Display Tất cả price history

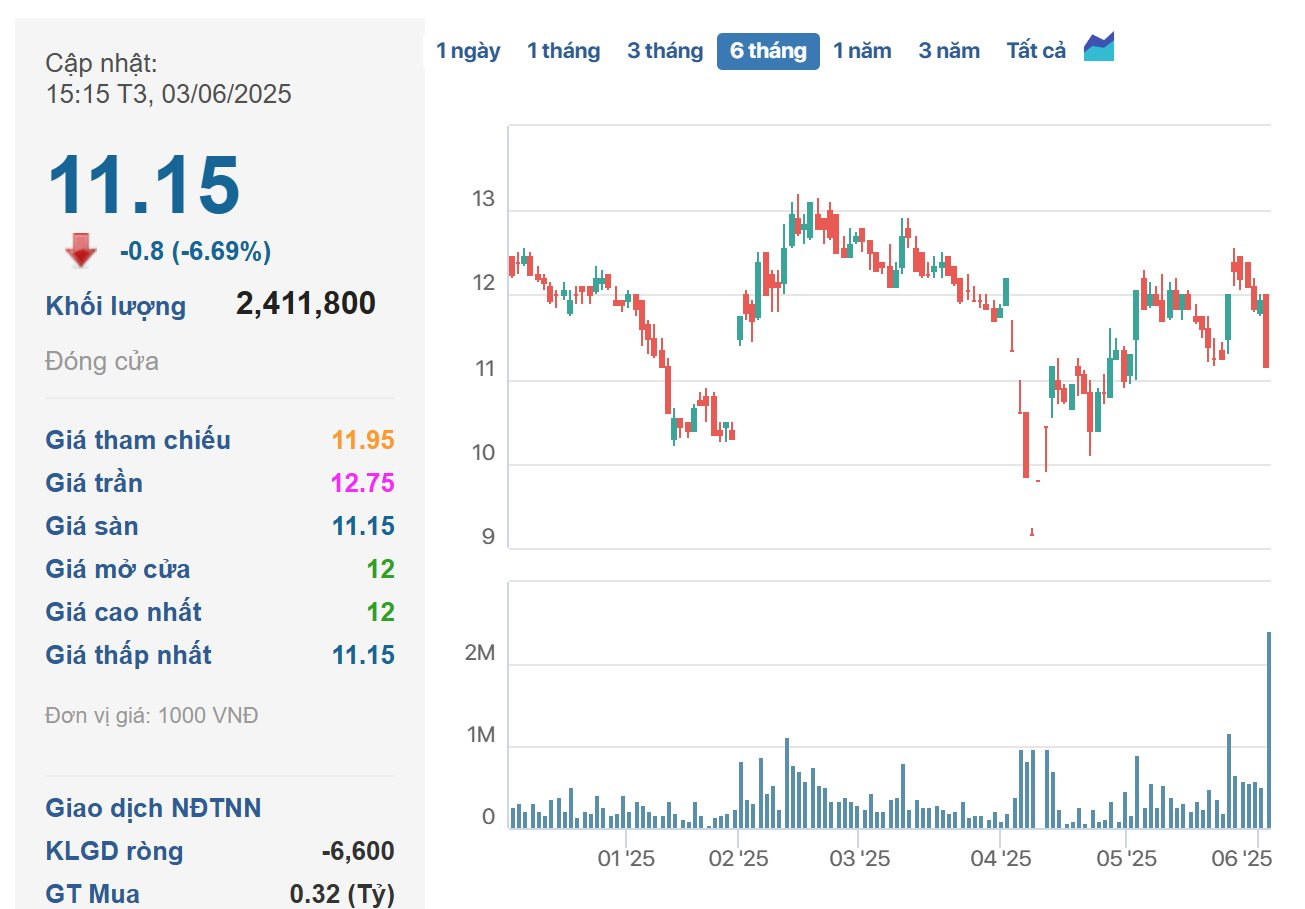(1036, 51)
